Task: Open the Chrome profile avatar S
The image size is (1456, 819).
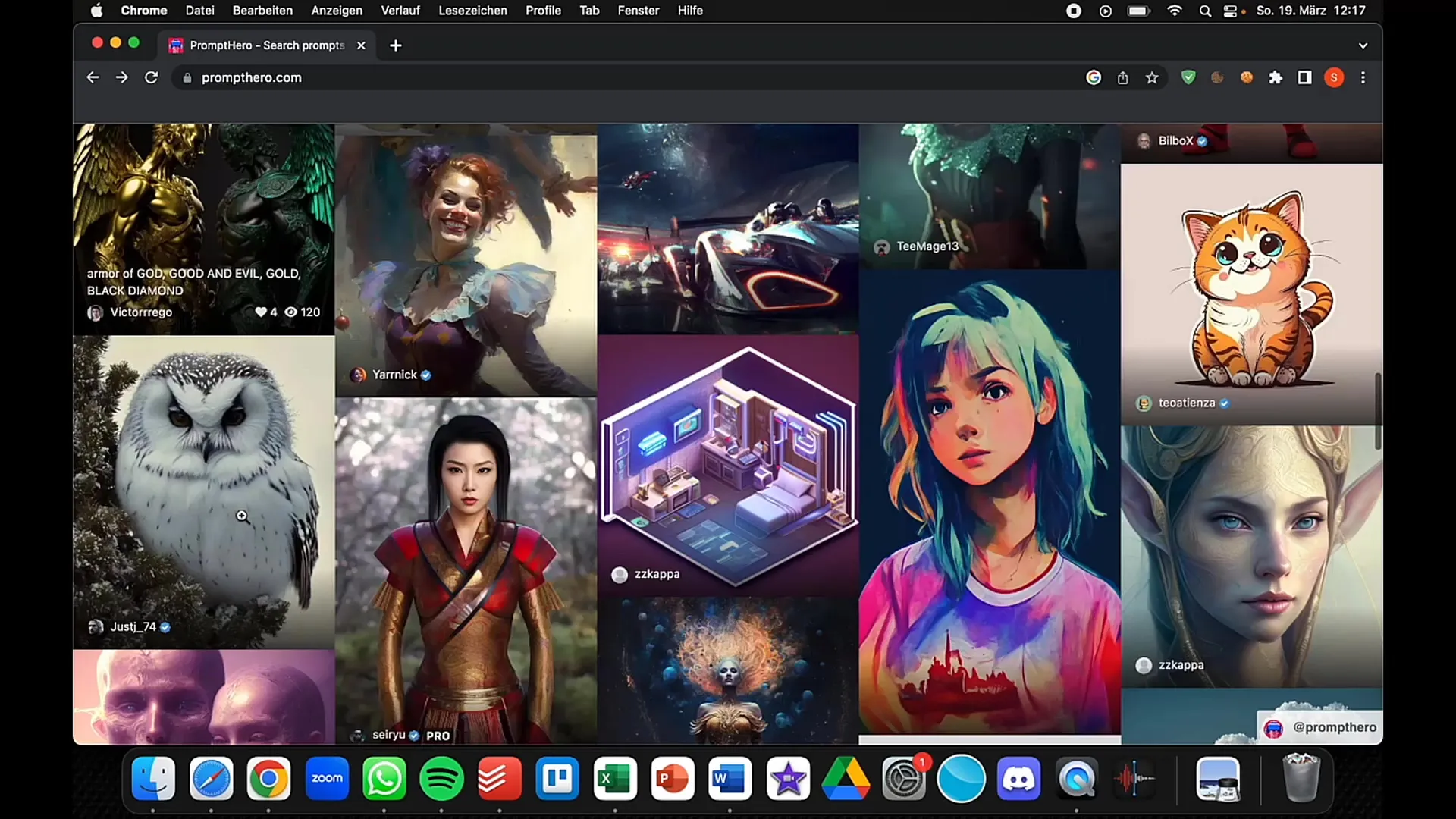Action: click(x=1334, y=77)
